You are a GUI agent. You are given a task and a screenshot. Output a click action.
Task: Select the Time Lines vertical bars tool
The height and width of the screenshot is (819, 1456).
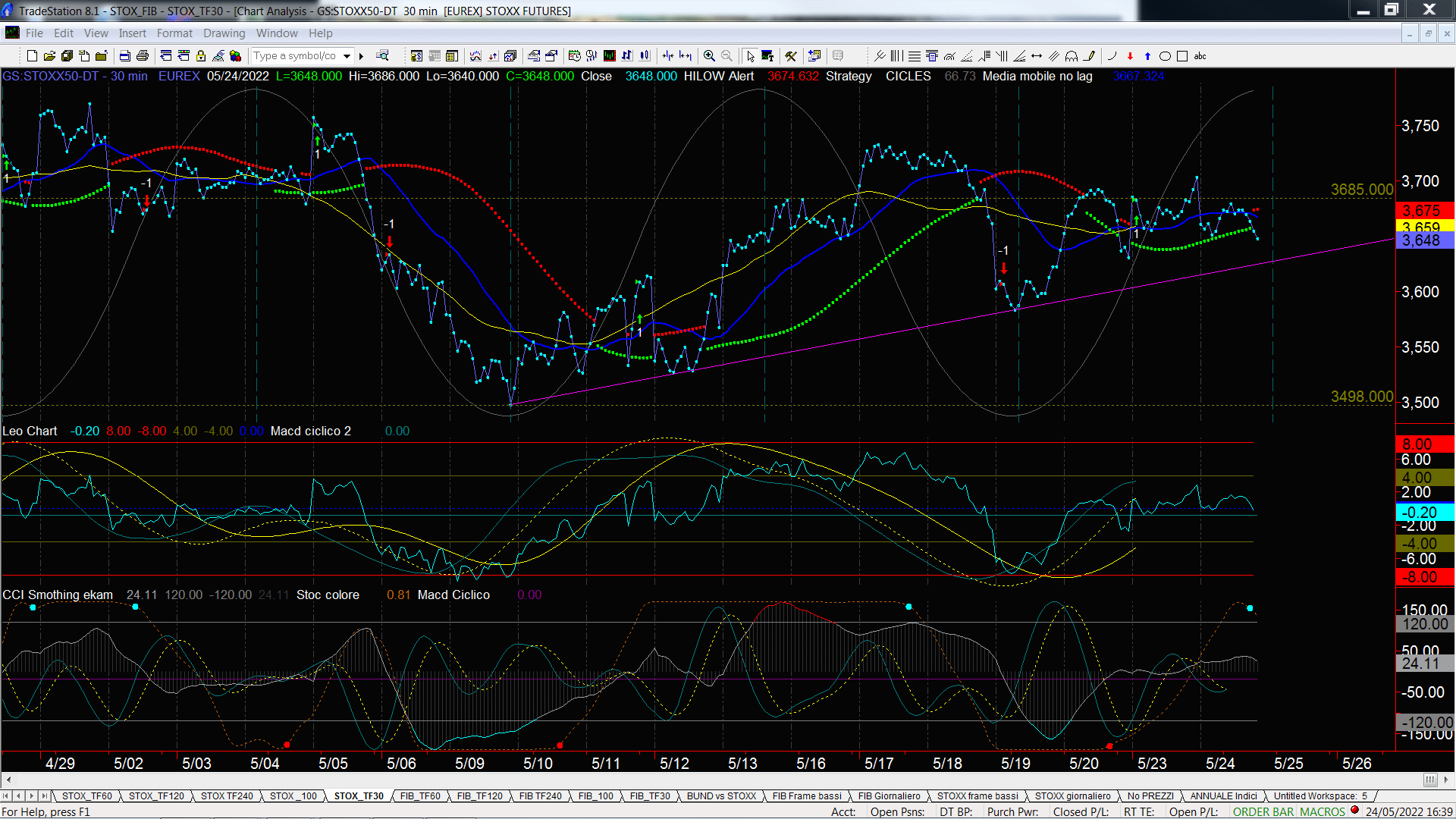pos(896,56)
